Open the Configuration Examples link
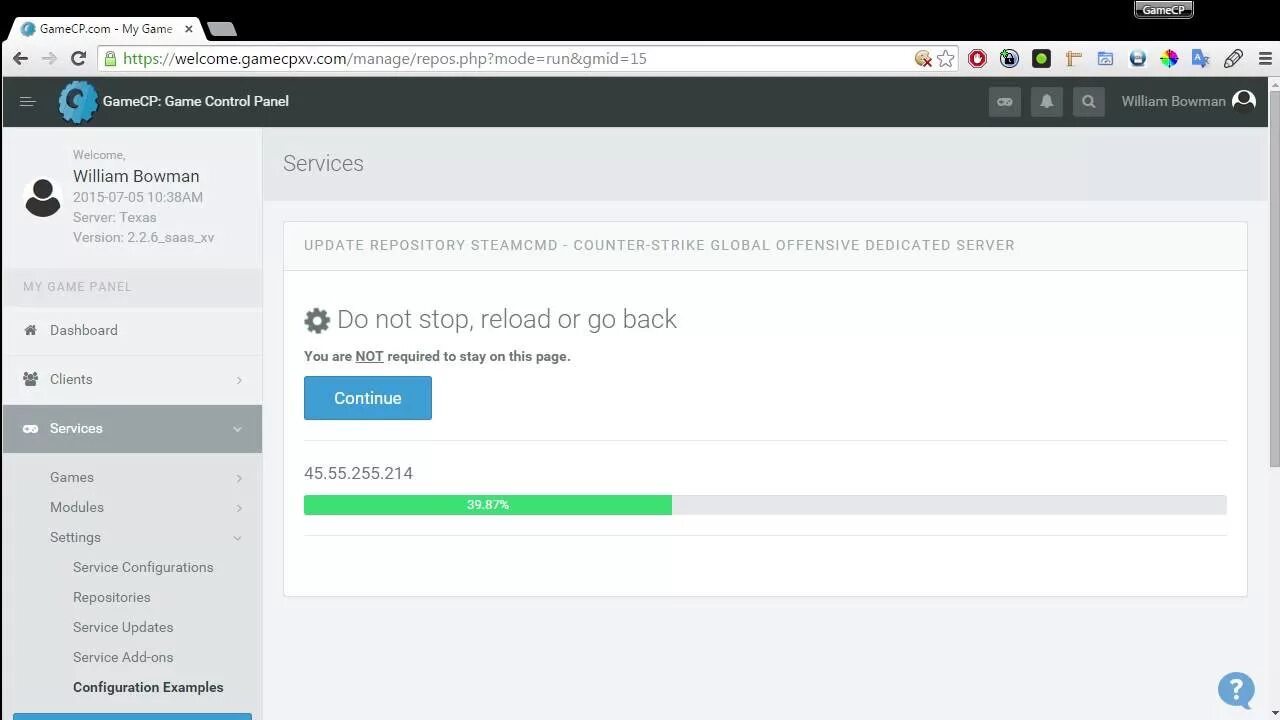Image resolution: width=1280 pixels, height=720 pixels. (148, 687)
